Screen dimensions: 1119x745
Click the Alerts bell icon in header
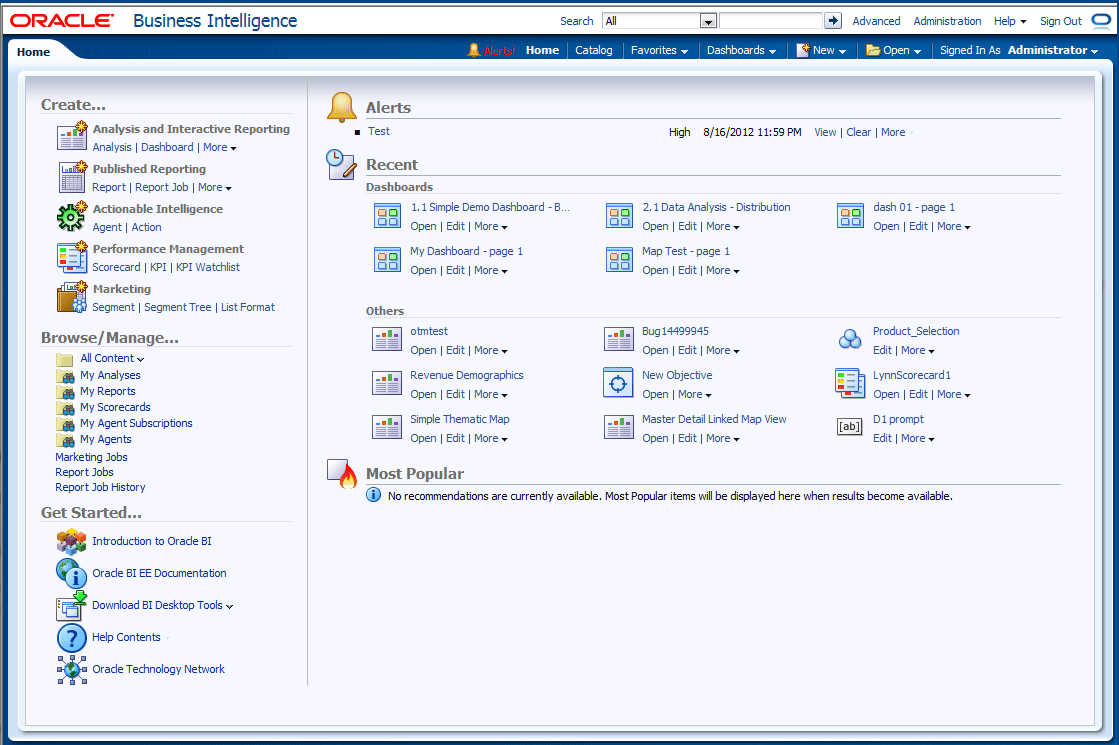pos(474,50)
